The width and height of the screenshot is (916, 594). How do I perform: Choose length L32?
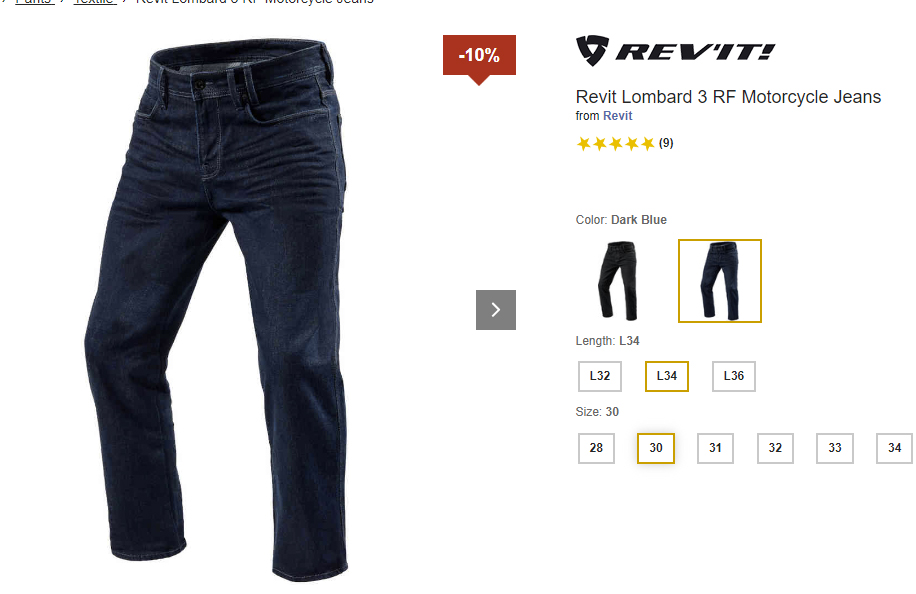(x=600, y=376)
